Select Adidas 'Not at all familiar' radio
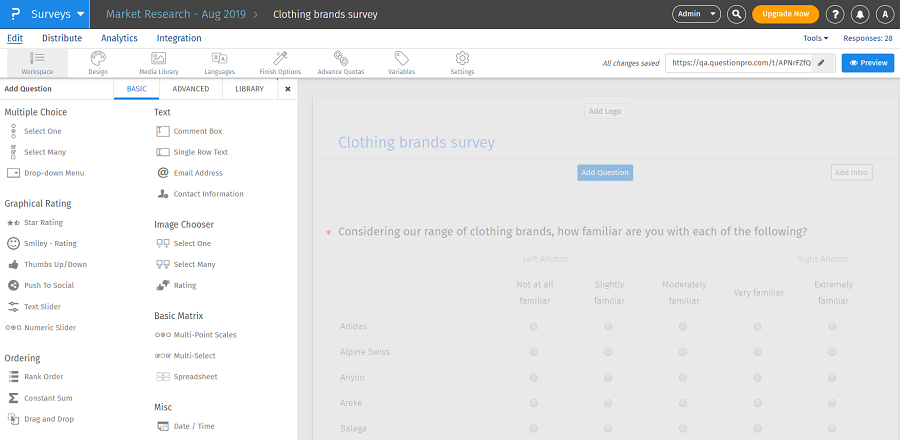The width and height of the screenshot is (900, 440). pyautogui.click(x=534, y=327)
